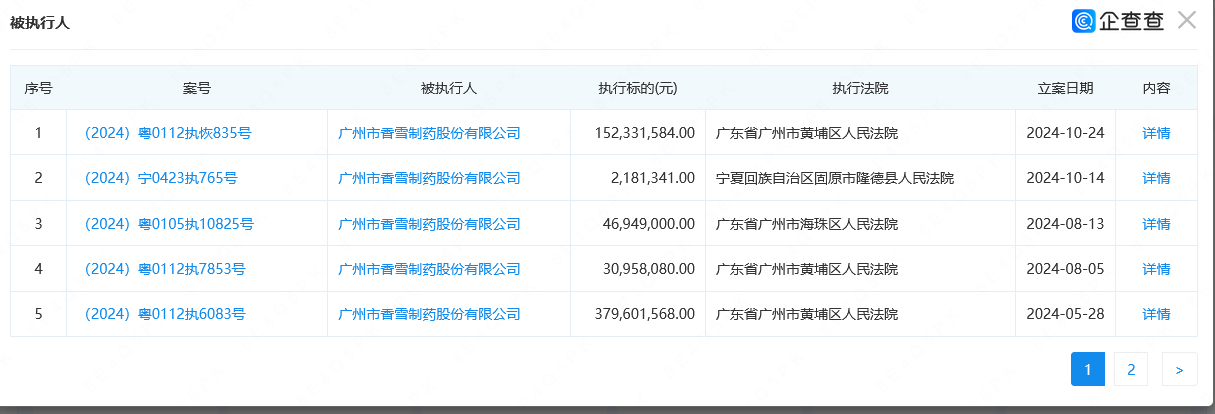Viewport: 1215px width, 414px height.
Task: Close the 被执行人 dialog with X
Action: point(1187,20)
